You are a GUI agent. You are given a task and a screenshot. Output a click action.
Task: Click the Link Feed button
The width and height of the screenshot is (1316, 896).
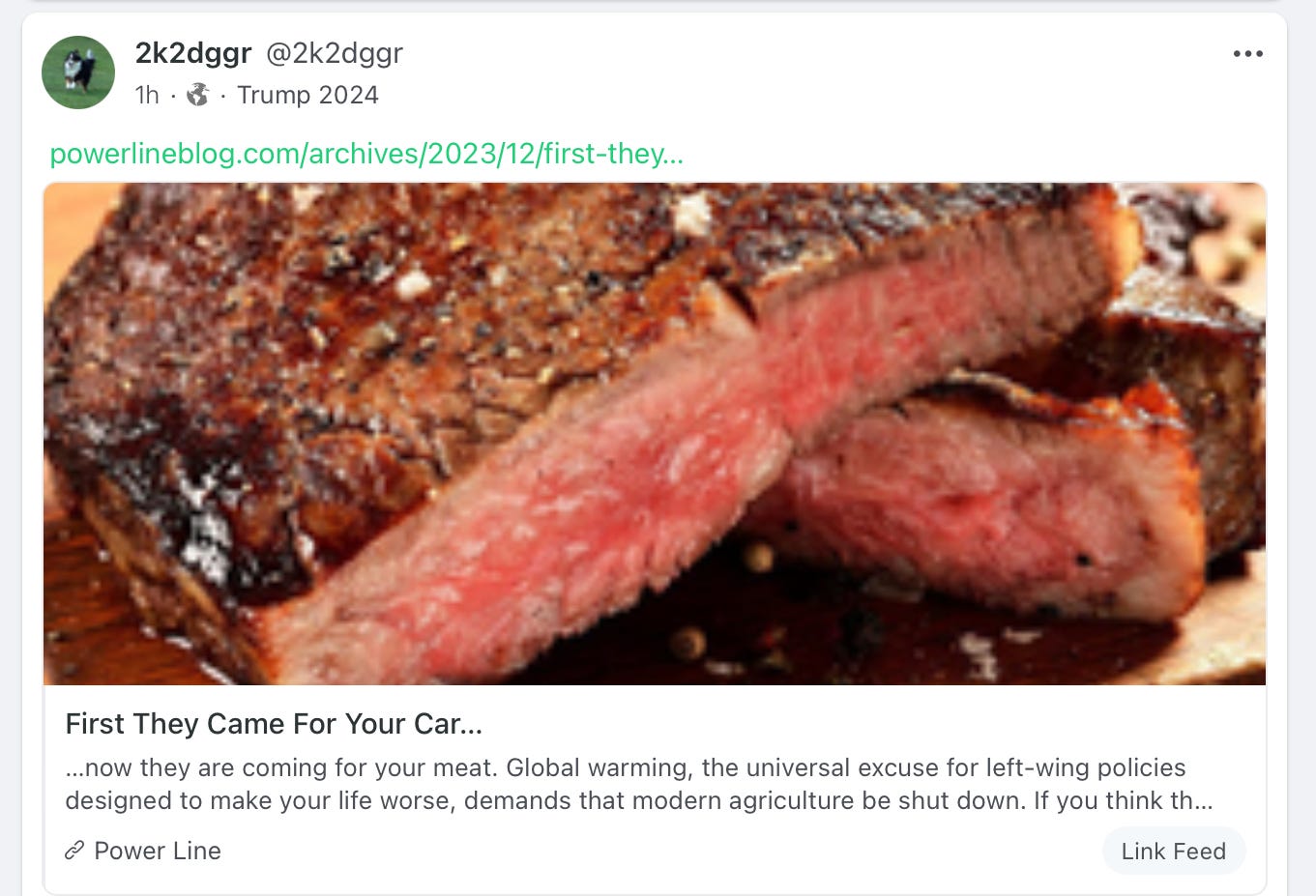1173,851
